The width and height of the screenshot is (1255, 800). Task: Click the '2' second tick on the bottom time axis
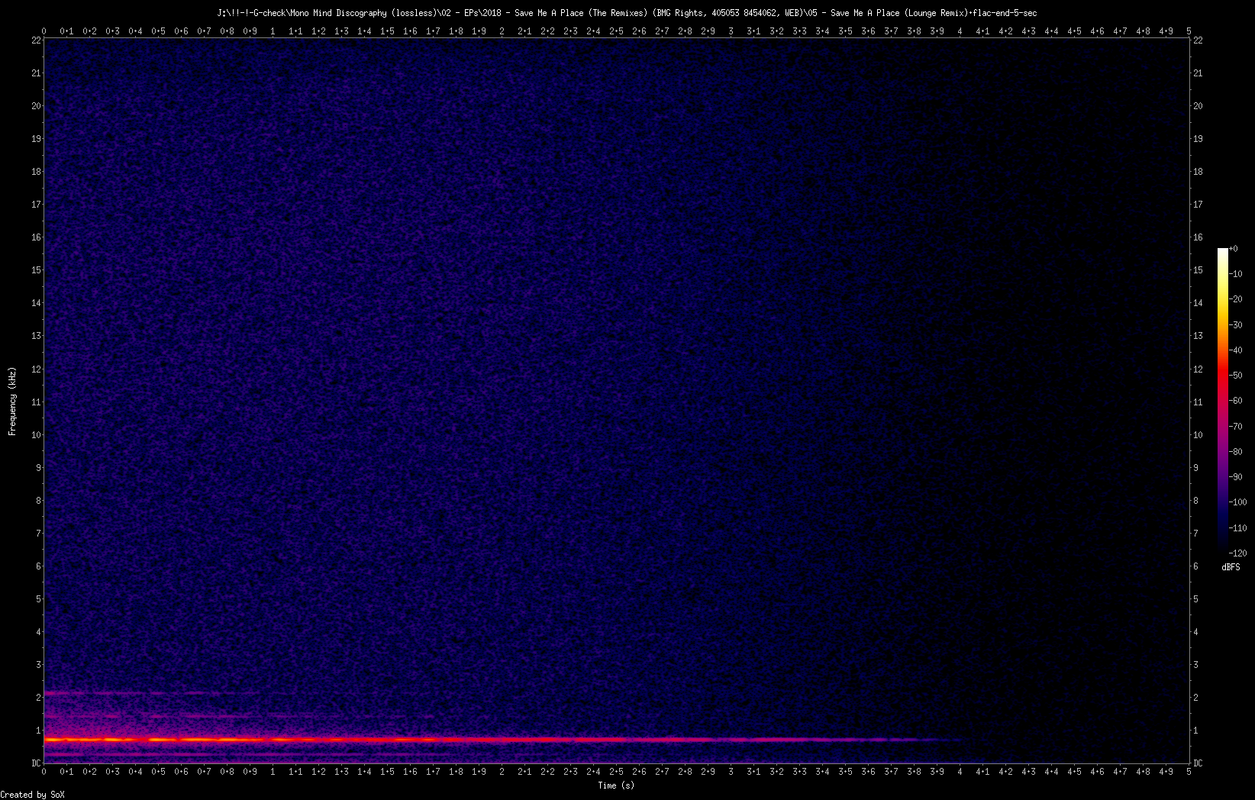coord(502,772)
